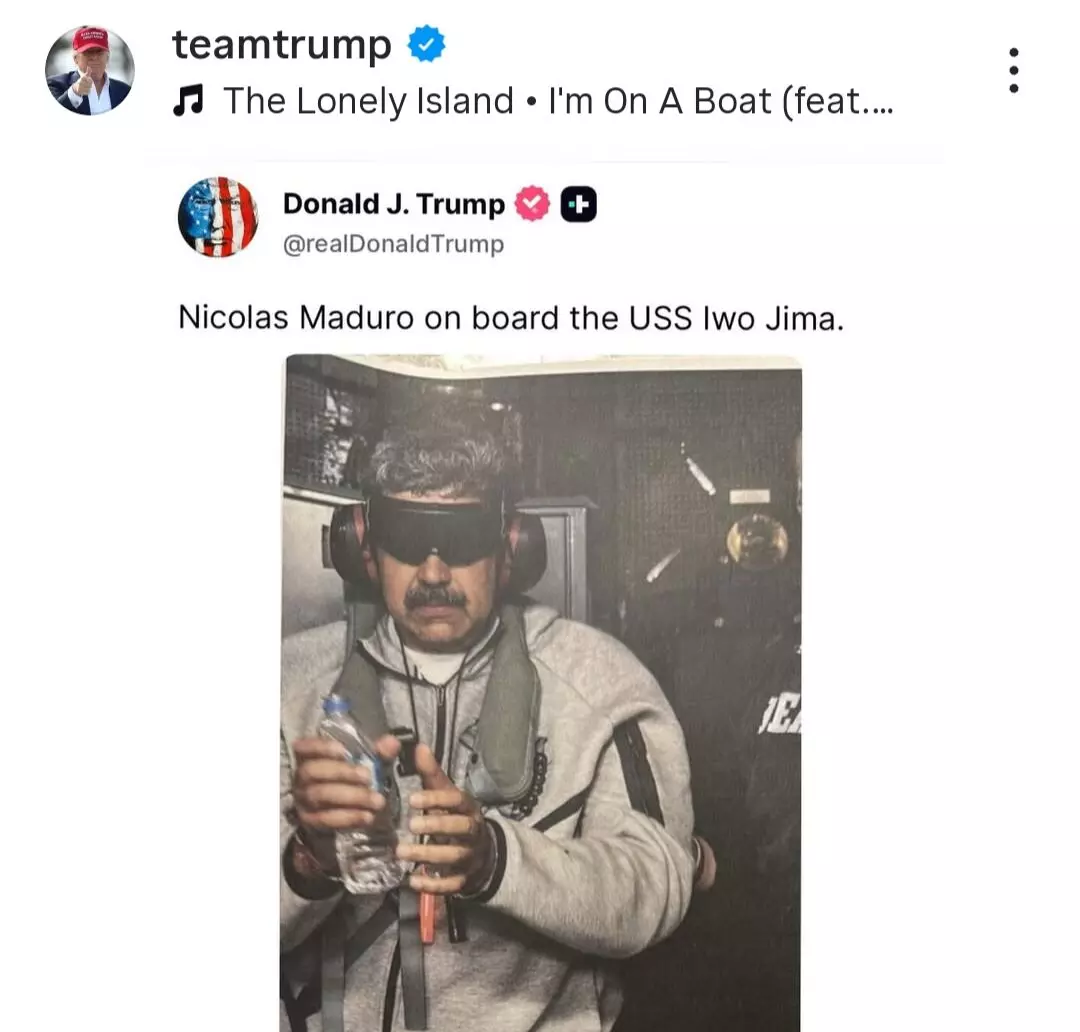Click the black plus badge icon
Viewport: 1080px width, 1032px height.
pyautogui.click(x=579, y=205)
